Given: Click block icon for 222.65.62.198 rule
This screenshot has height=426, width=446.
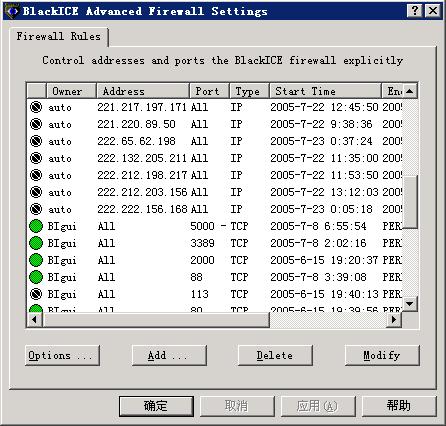Looking at the screenshot, I should click(36, 141).
